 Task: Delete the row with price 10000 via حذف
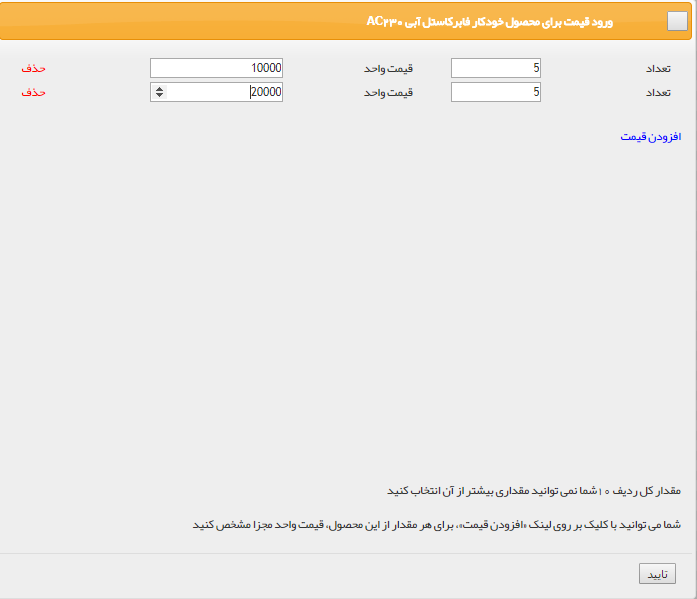pyautogui.click(x=33, y=68)
